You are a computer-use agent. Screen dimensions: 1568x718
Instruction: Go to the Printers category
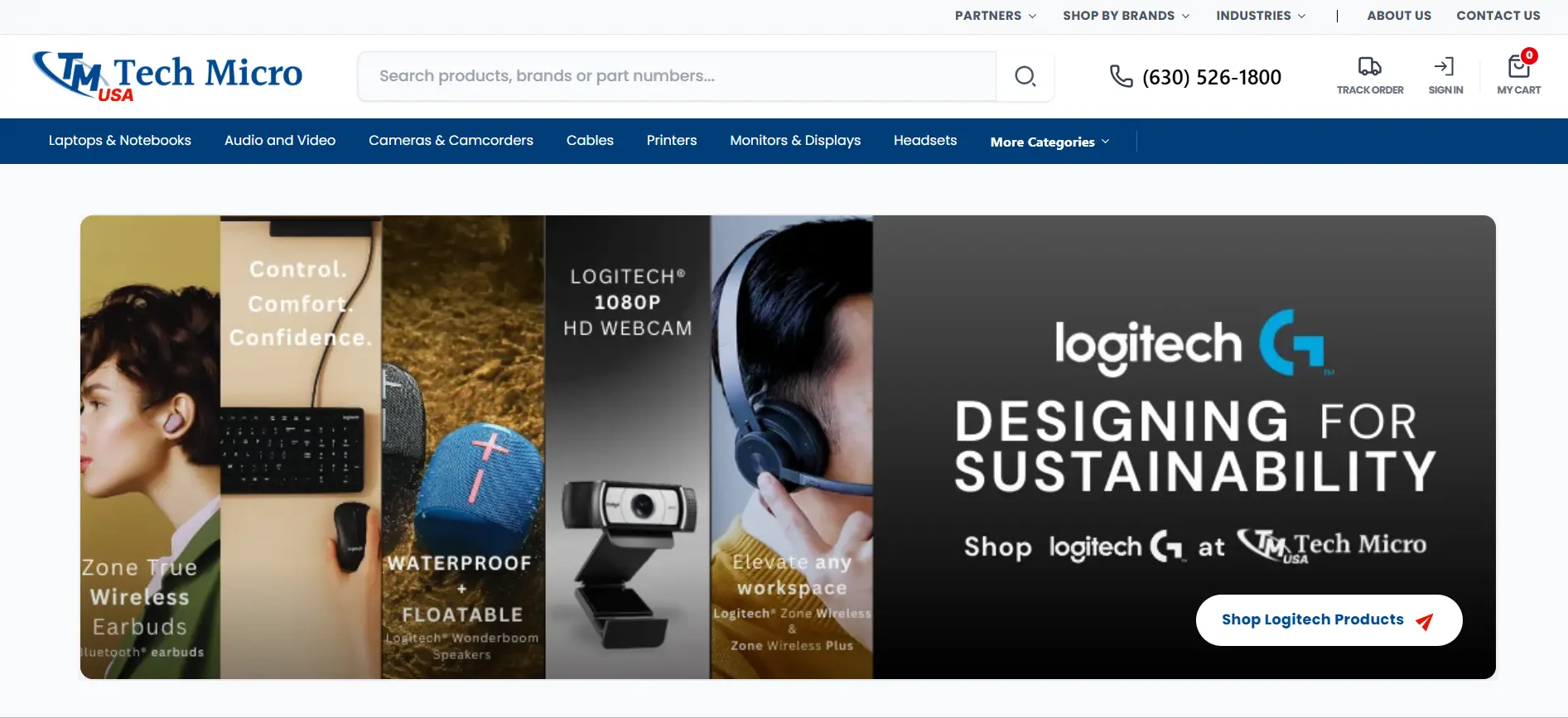[672, 141]
